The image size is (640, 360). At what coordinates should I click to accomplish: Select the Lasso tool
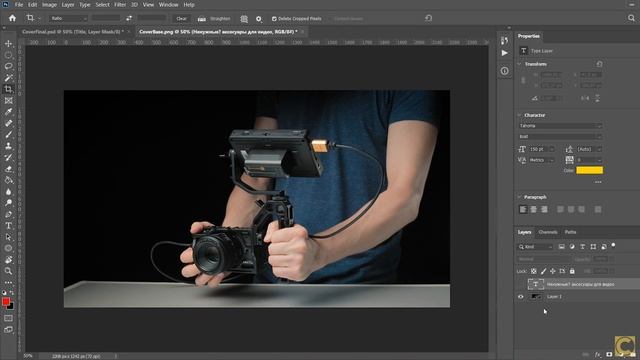pos(8,66)
